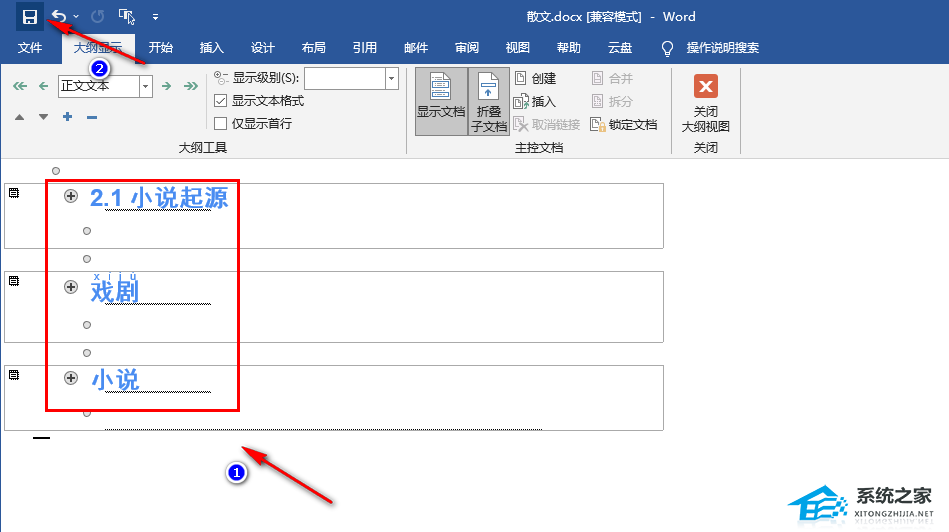
Task: Switch to the 插入 tab
Action: [x=212, y=48]
